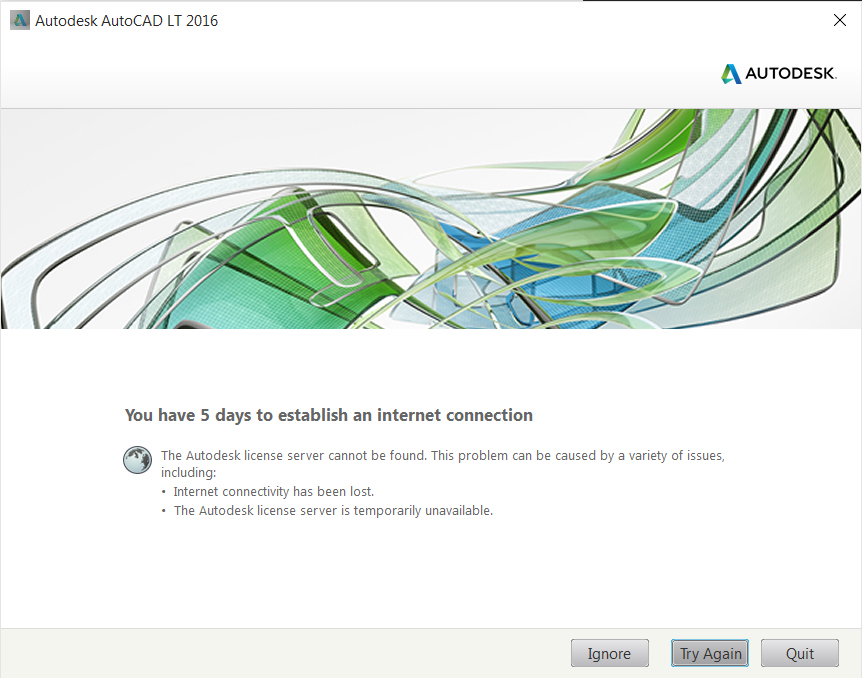Retry connection with Try Again button
Image resolution: width=862 pixels, height=678 pixels.
click(x=710, y=653)
